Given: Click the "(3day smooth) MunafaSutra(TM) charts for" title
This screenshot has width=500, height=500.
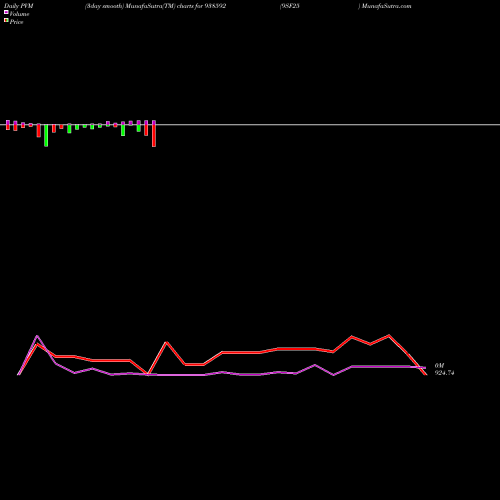Looking at the screenshot, I should pos(144,6).
